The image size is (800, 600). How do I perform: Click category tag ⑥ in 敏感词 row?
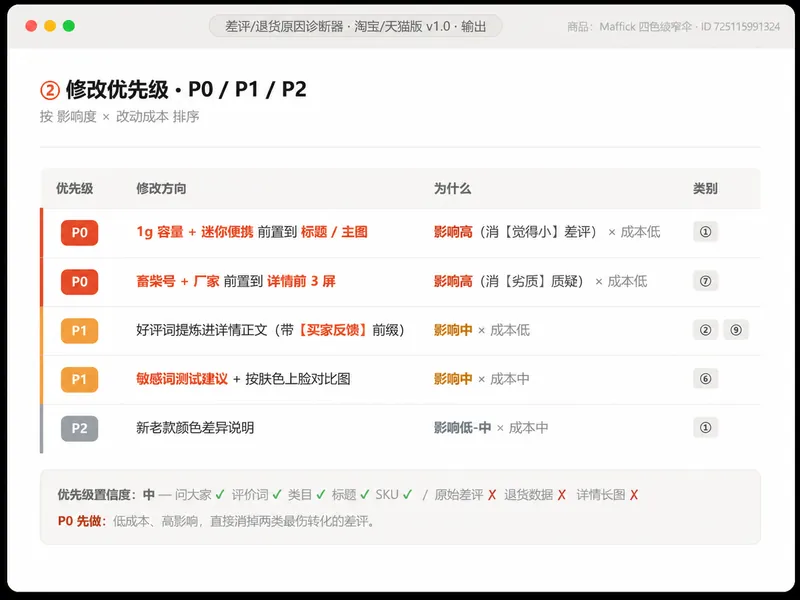coord(706,379)
